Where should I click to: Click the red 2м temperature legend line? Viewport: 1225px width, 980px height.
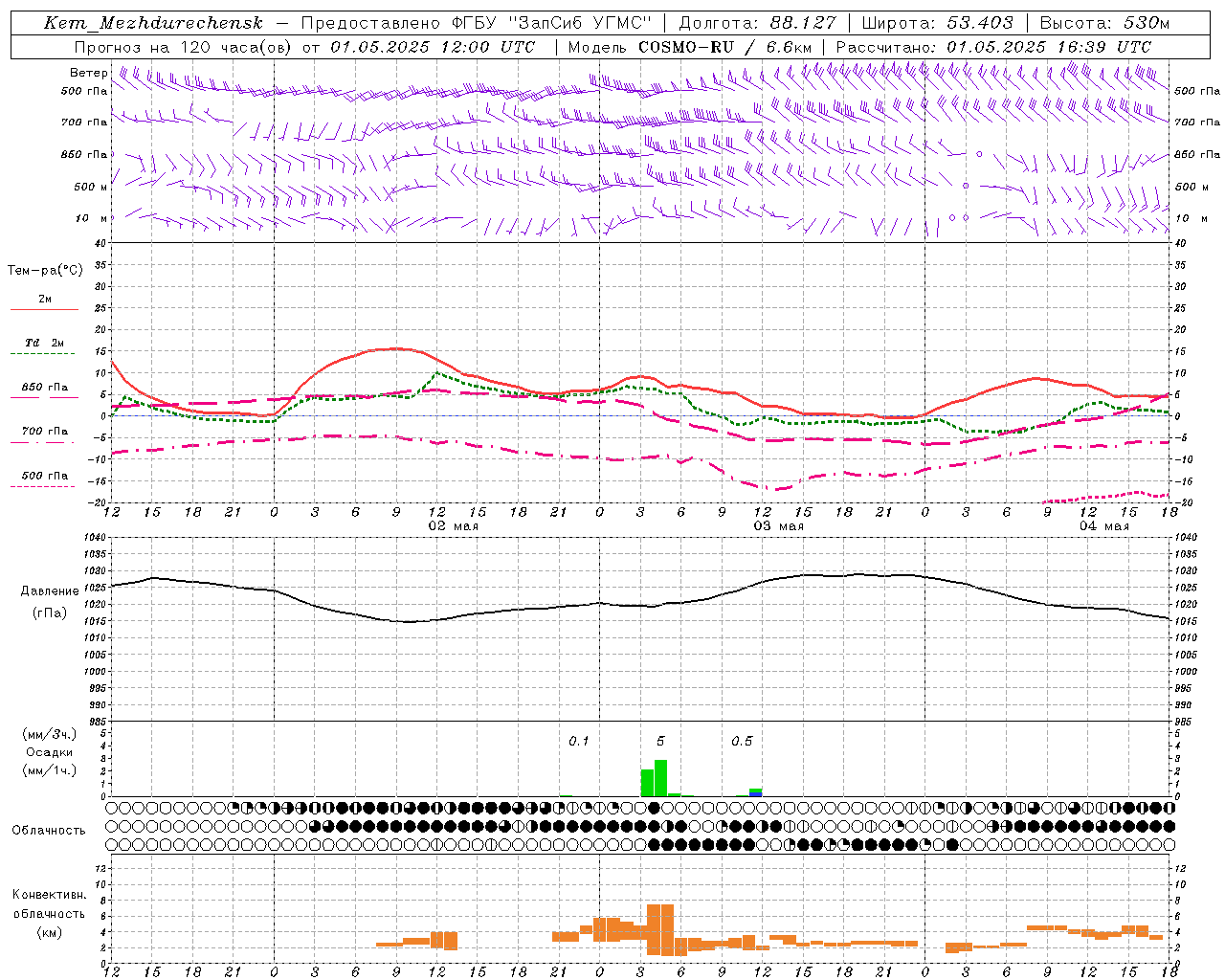tap(44, 309)
